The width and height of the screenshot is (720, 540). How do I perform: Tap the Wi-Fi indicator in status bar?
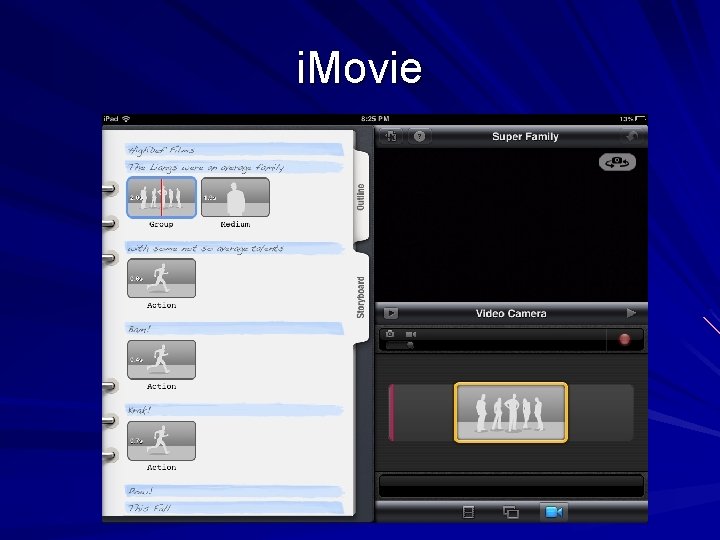[126, 118]
